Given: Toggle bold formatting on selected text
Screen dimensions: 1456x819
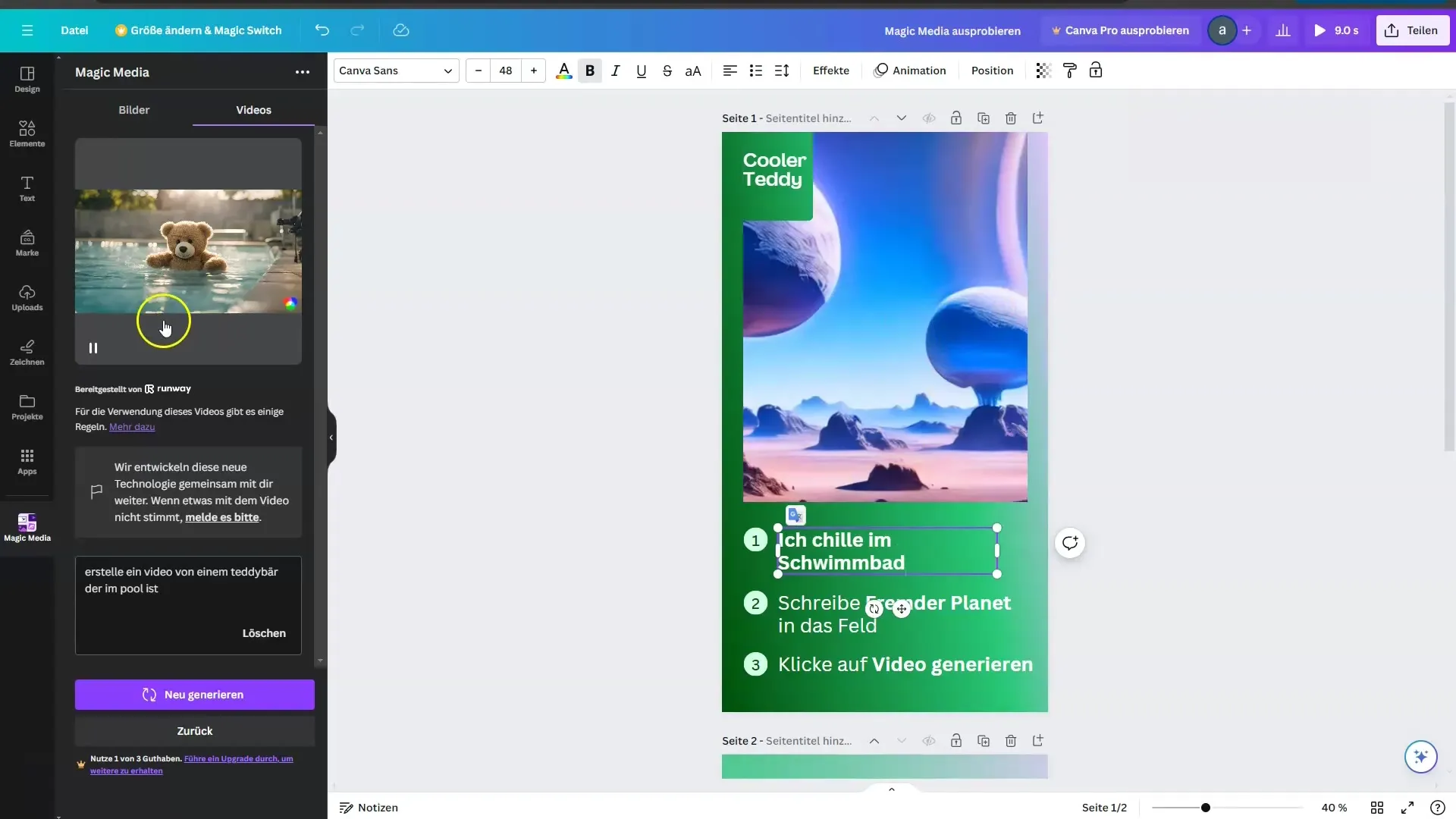Looking at the screenshot, I should click(589, 70).
